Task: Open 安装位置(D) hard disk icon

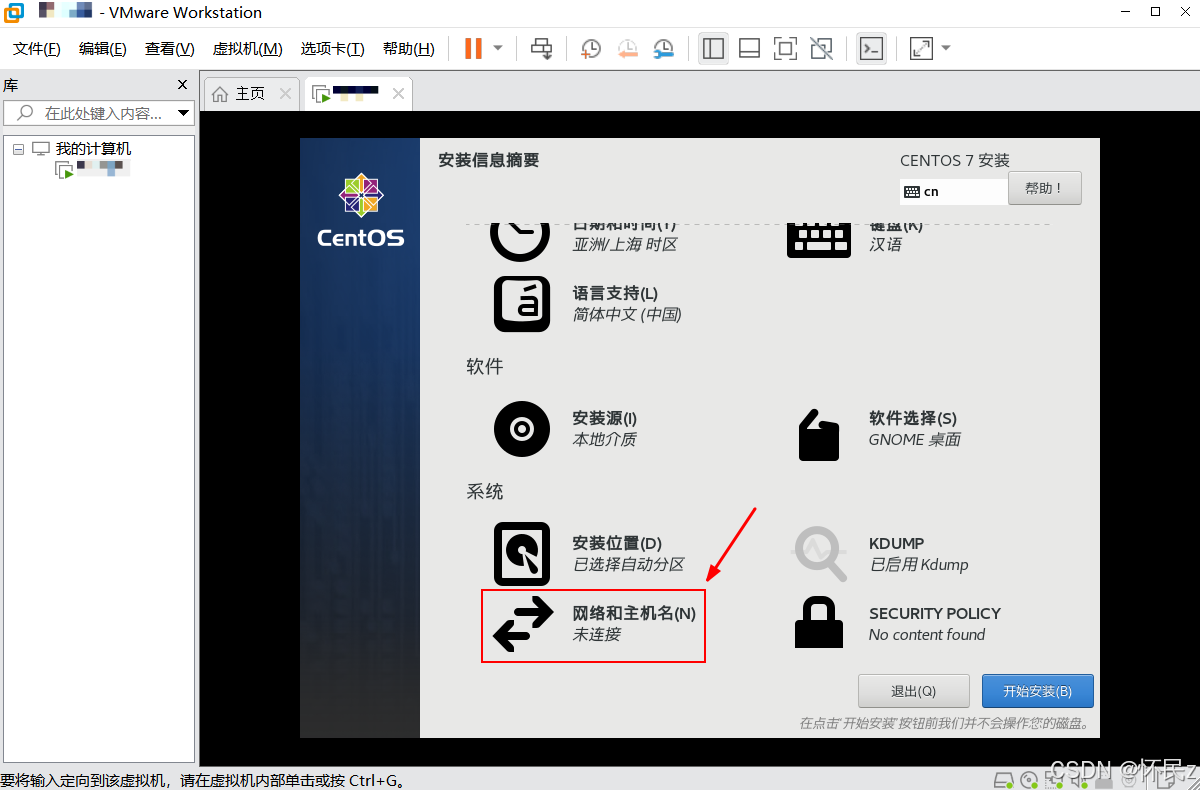Action: [x=522, y=553]
